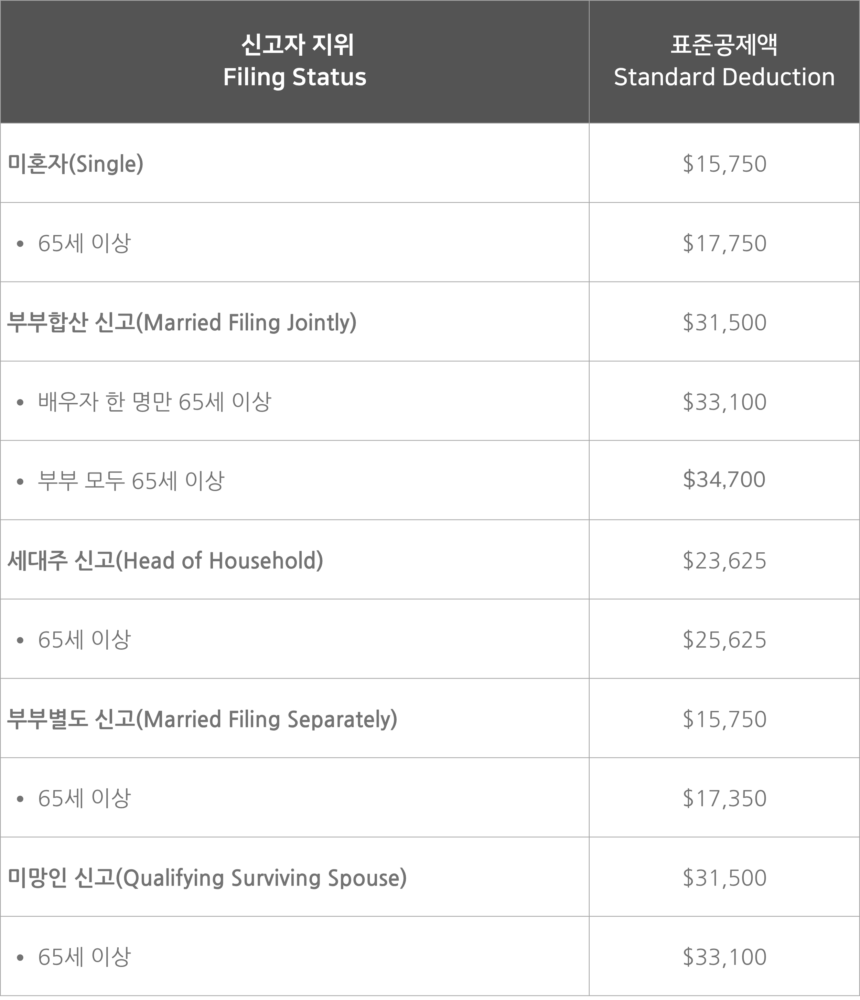The height and width of the screenshot is (1000, 860).
Task: Click the $17,350 deduction amount
Action: (724, 798)
